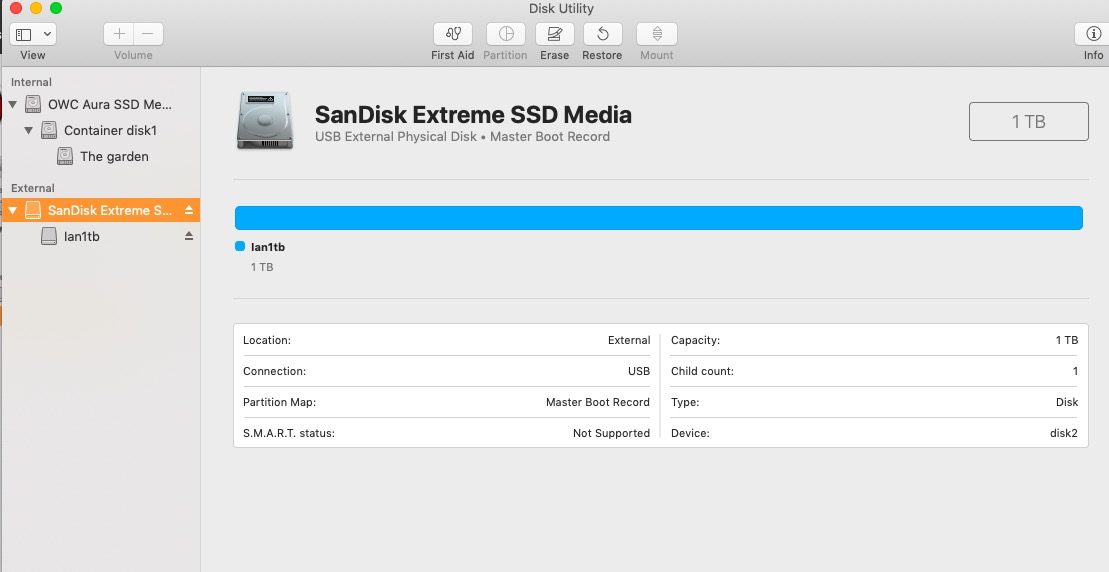Viewport: 1109px width, 572px height.
Task: Open the View sidebar dropdown
Action: [x=33, y=34]
